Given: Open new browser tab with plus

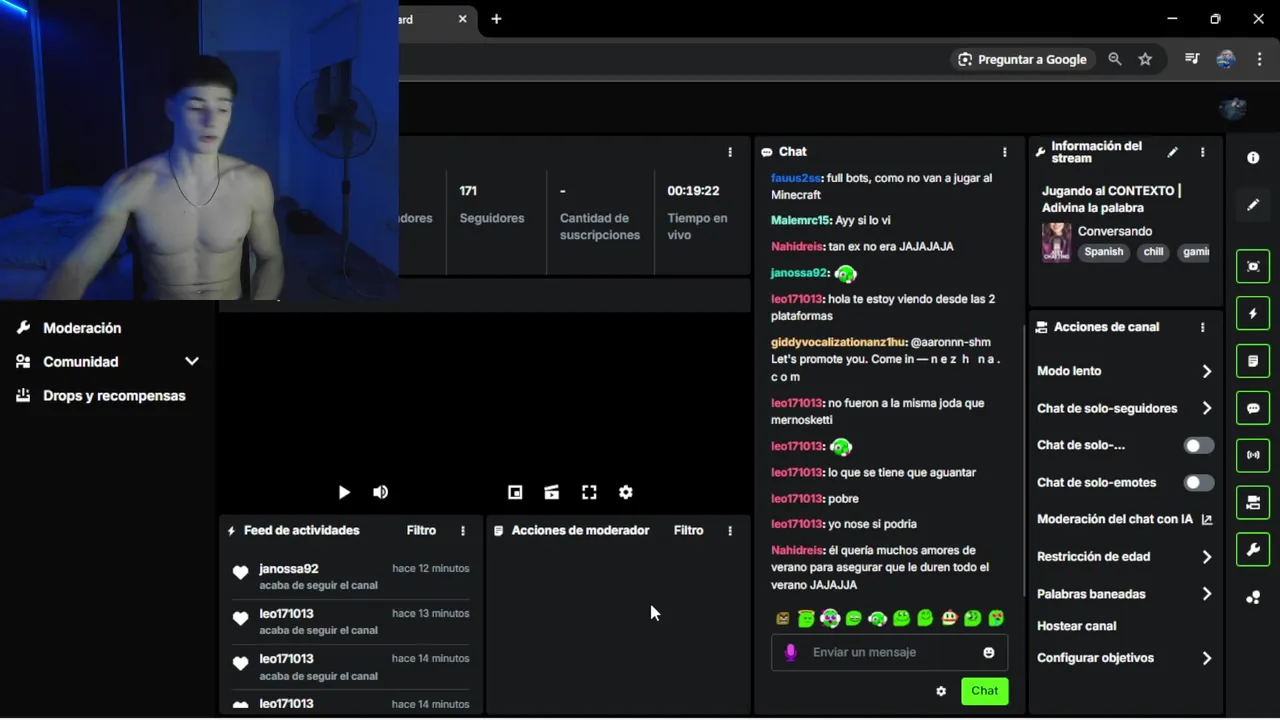Looking at the screenshot, I should coord(496,19).
